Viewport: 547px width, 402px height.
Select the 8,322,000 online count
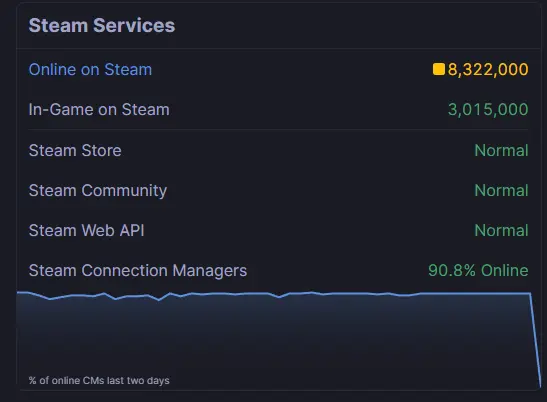coord(488,69)
